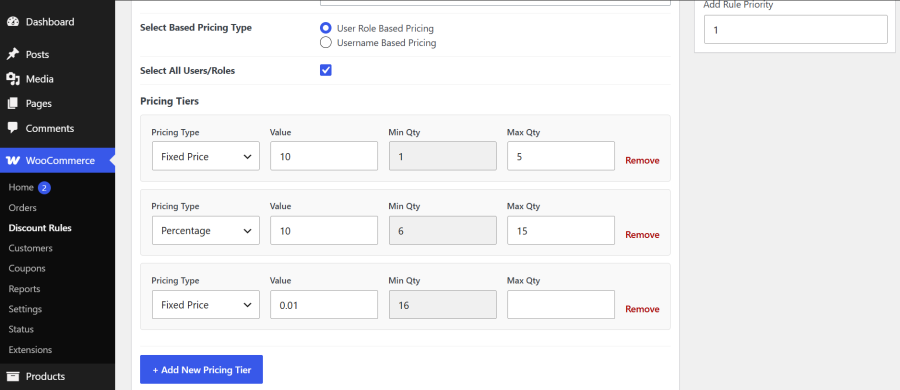Remove the Percentage pricing tier

pos(642,235)
